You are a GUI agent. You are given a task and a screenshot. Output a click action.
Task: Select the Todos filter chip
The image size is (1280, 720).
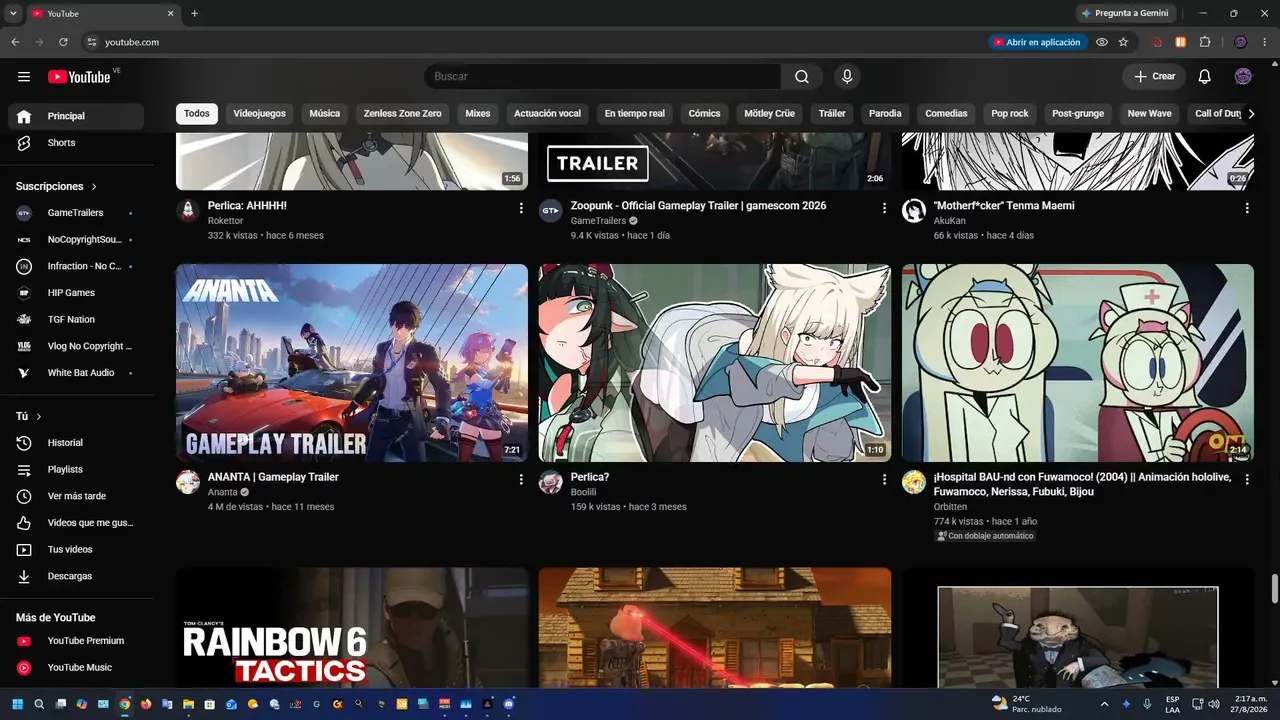197,114
